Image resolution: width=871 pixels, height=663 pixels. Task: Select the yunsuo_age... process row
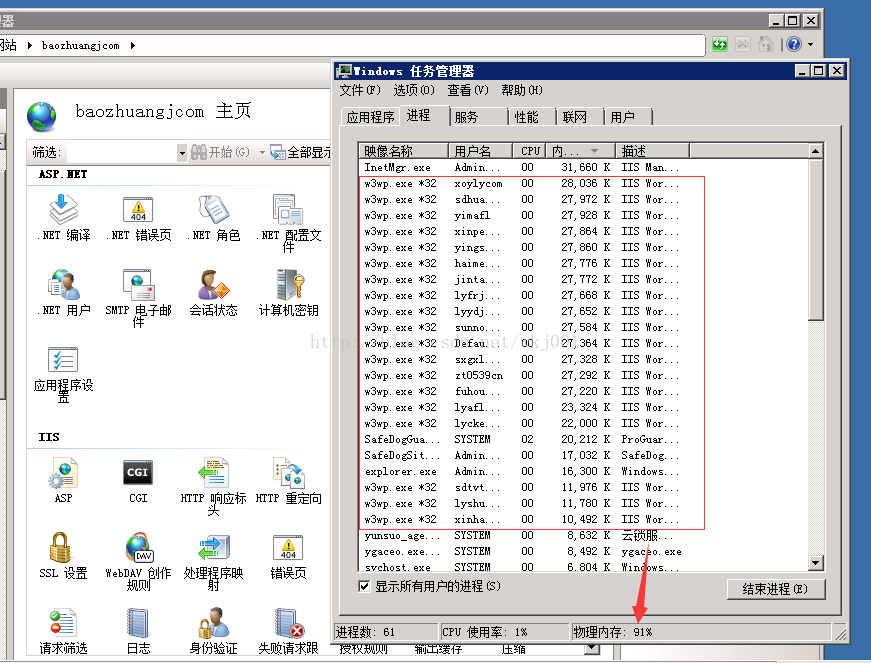[x=583, y=535]
